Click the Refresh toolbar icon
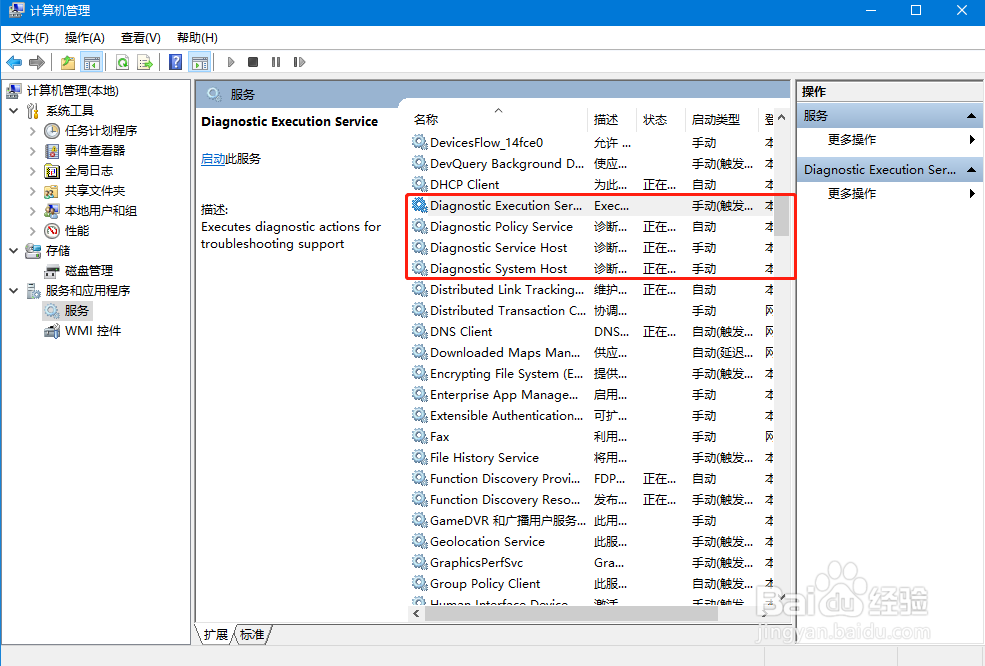The height and width of the screenshot is (666, 985). click(122, 62)
